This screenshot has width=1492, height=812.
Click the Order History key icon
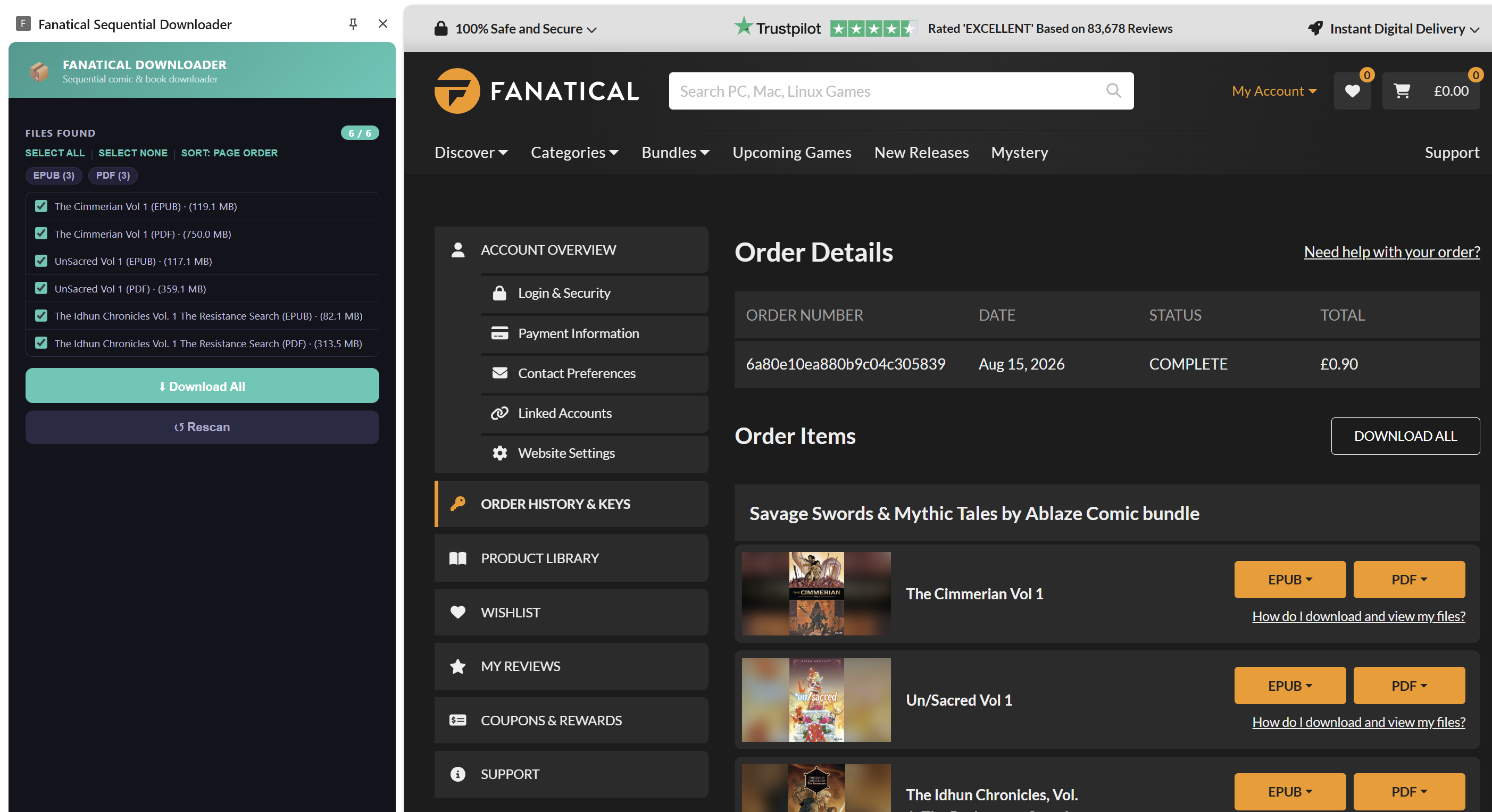click(x=457, y=504)
